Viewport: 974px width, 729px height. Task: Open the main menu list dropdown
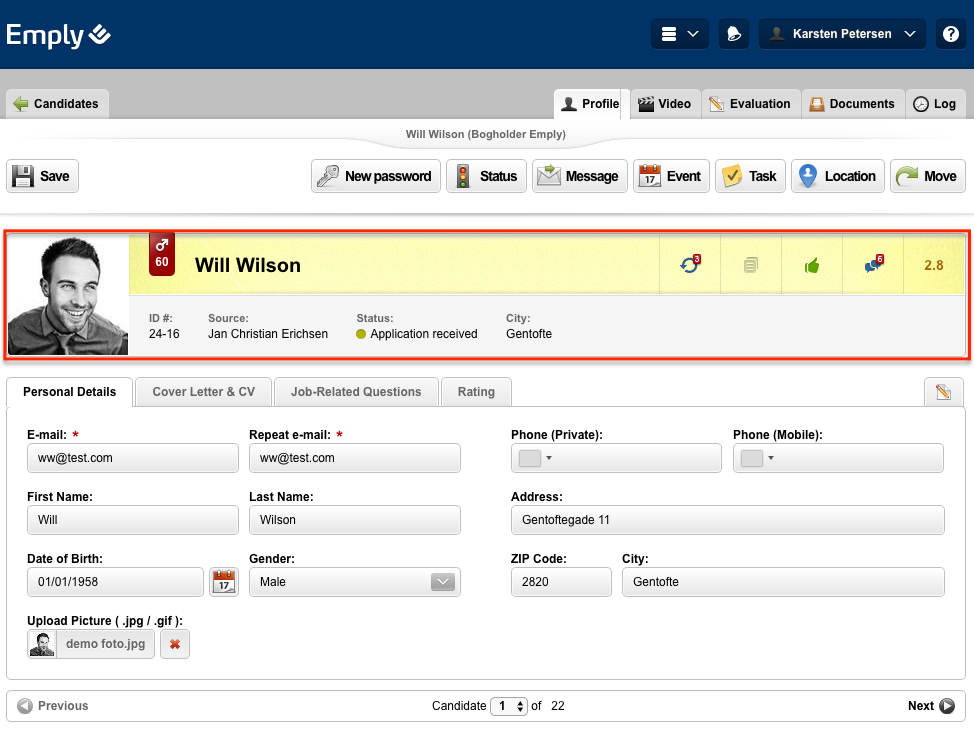680,34
